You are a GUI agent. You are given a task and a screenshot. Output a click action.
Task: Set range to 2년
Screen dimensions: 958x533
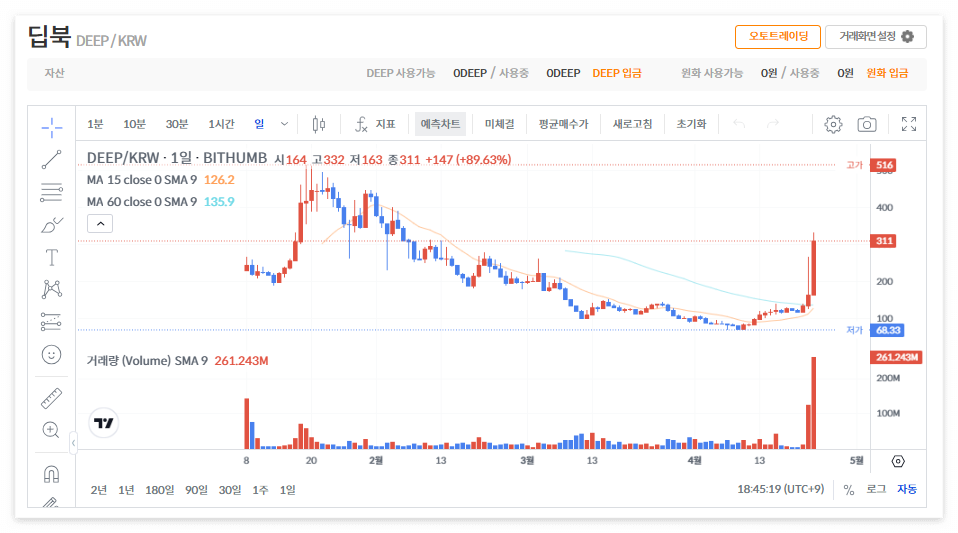98,490
